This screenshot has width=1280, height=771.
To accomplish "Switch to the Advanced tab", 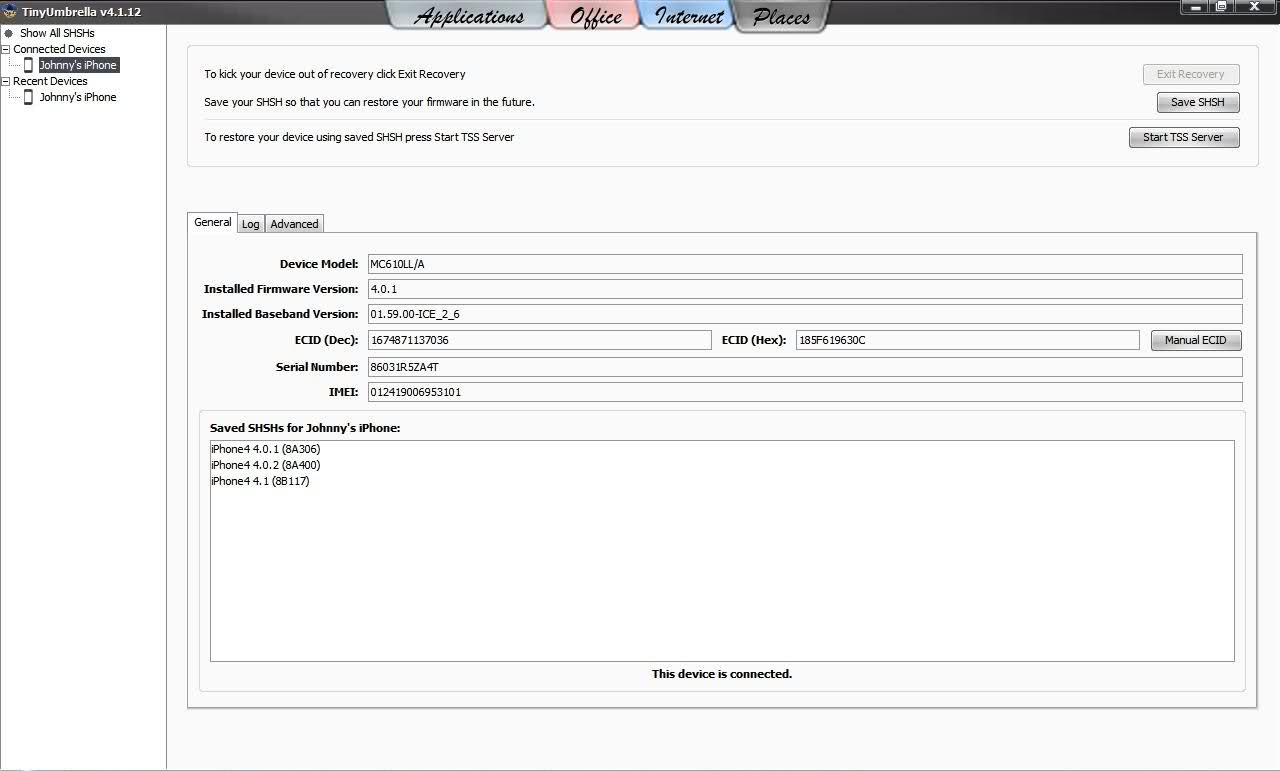I will click(294, 224).
